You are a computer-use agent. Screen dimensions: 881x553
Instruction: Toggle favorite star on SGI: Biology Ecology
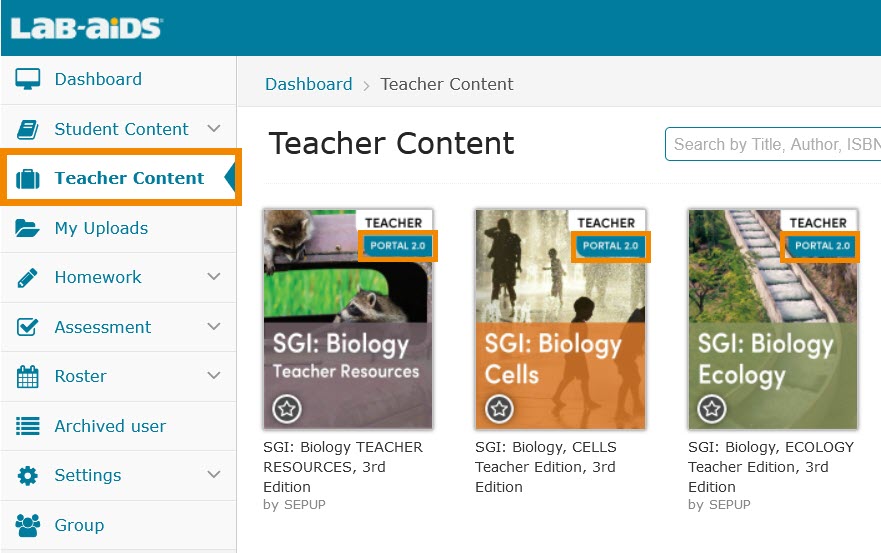[711, 408]
